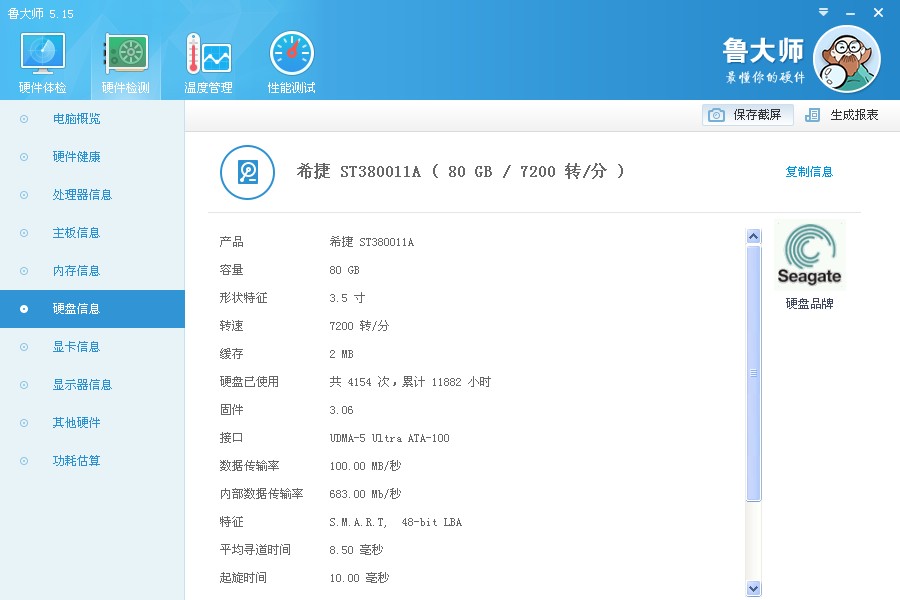Click the 鲁大师 mascot avatar

click(847, 59)
